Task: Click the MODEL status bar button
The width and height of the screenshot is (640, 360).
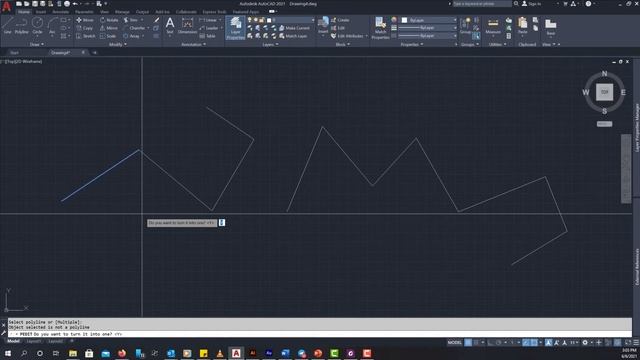Action: pos(454,342)
